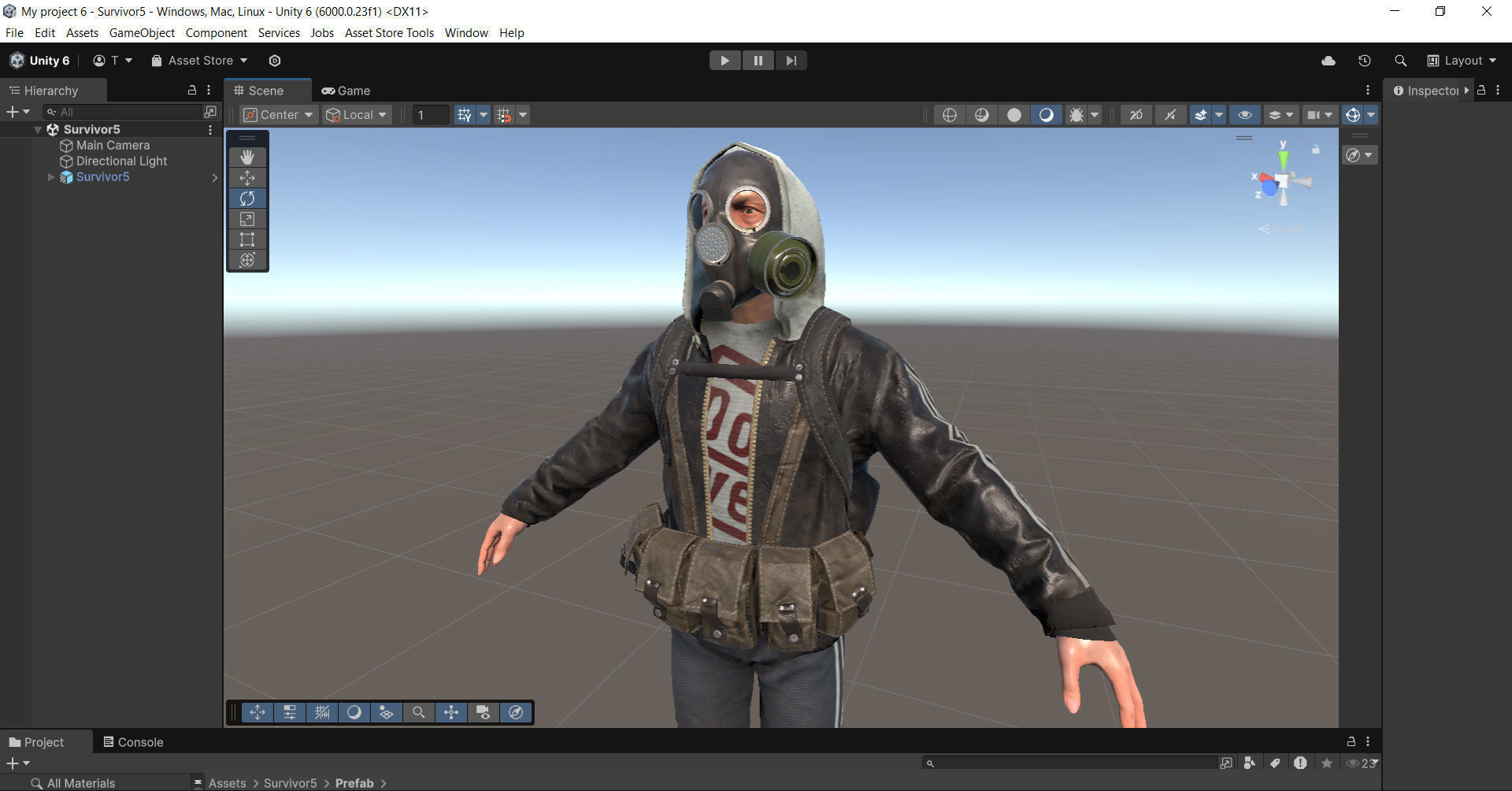Open the Hierarchy create plus dropdown
Image resolution: width=1512 pixels, height=791 pixels.
(18, 112)
